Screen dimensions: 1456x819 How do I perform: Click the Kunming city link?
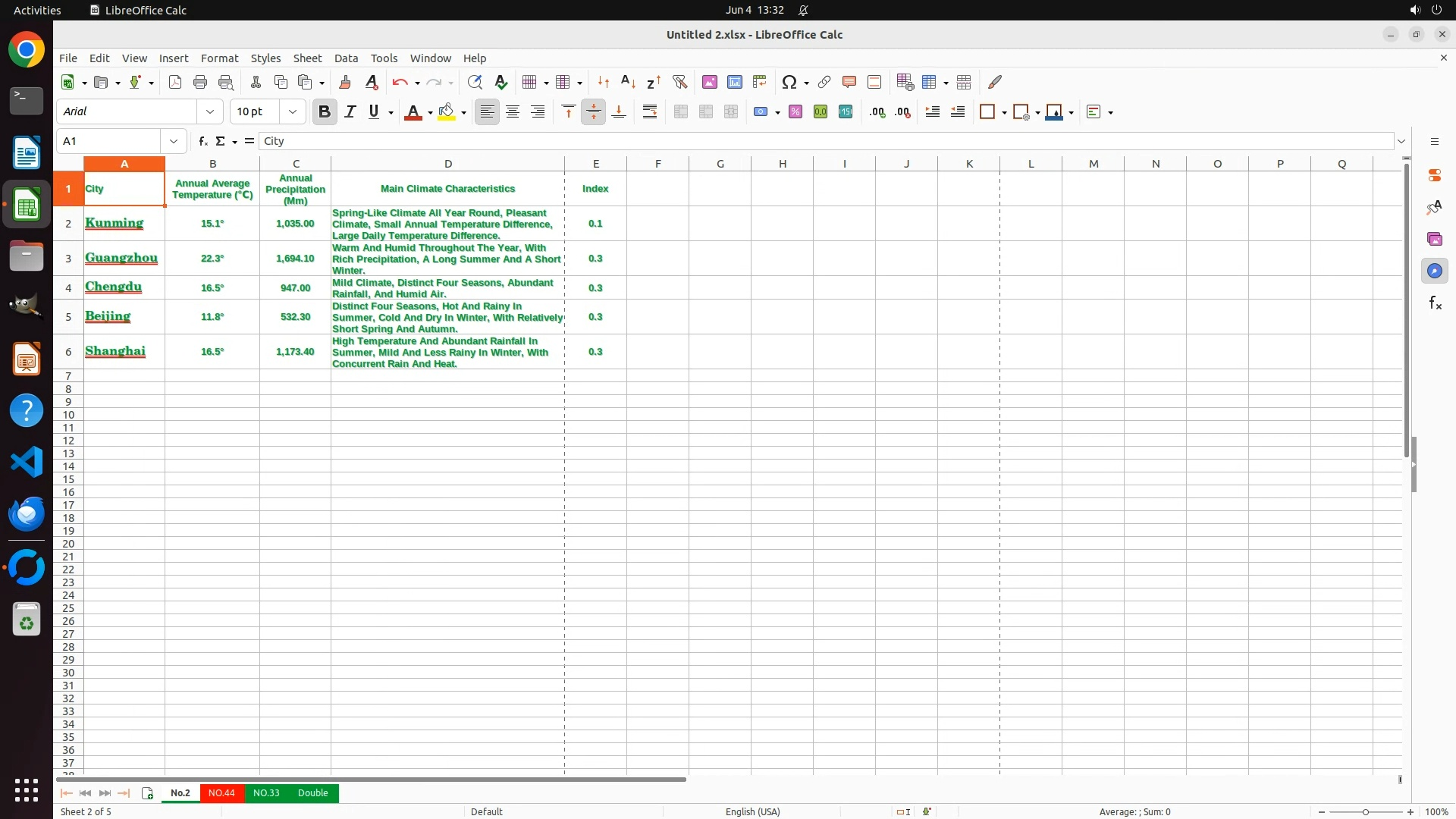tap(114, 223)
